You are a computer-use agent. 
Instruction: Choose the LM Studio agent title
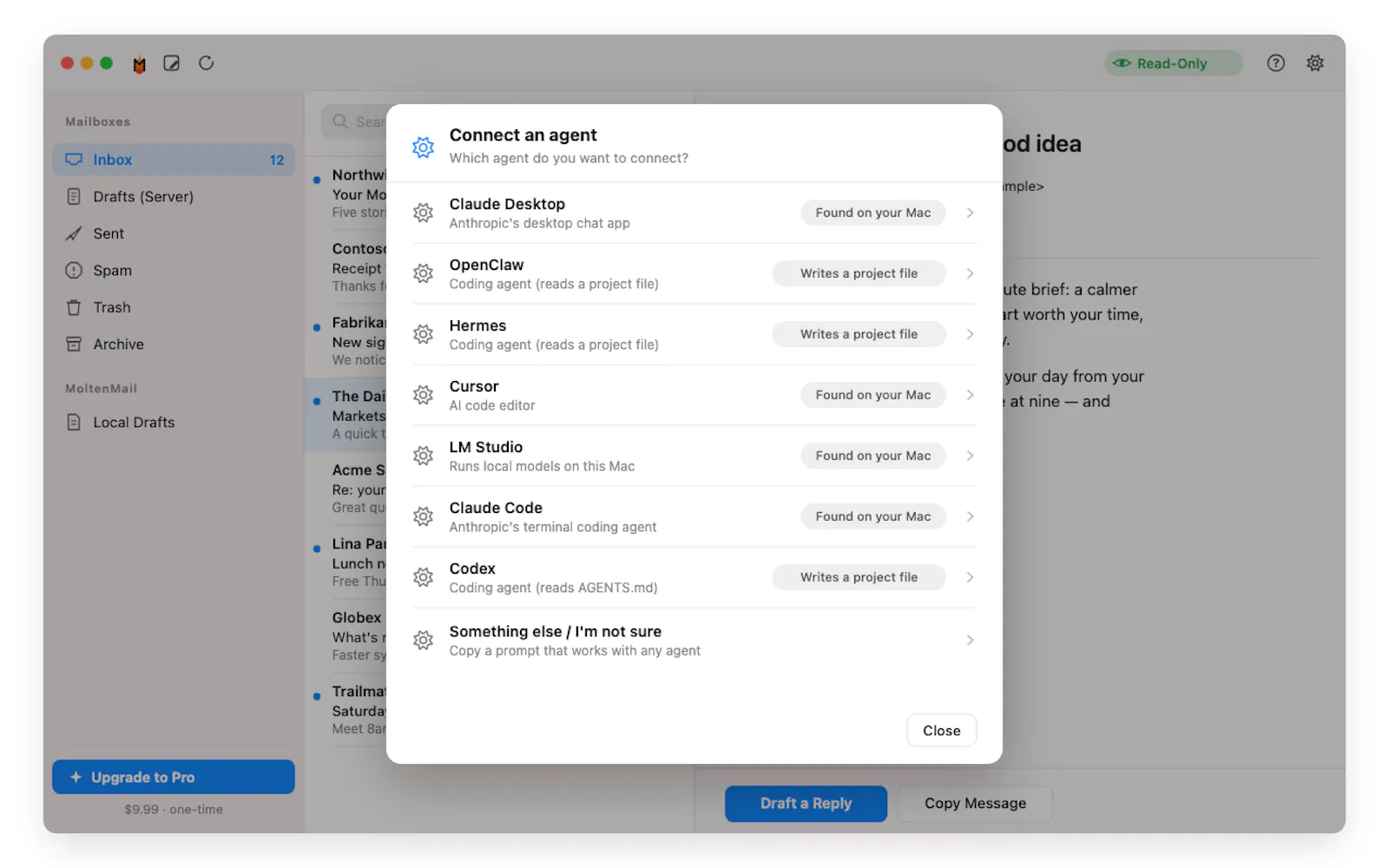486,447
